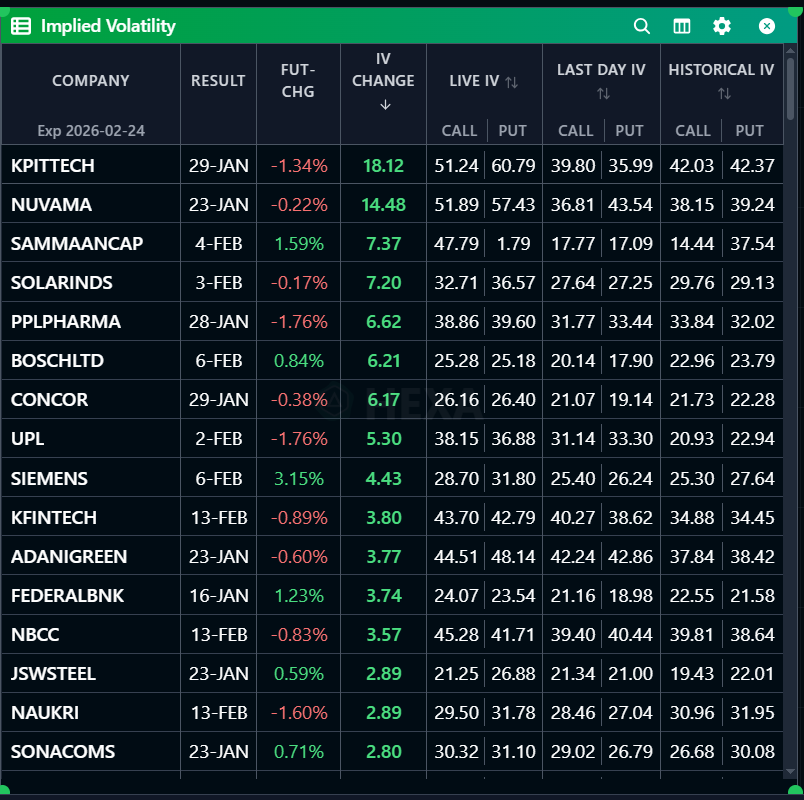This screenshot has width=804, height=800.
Task: Select the SONACOMS company name
Action: [x=63, y=751]
